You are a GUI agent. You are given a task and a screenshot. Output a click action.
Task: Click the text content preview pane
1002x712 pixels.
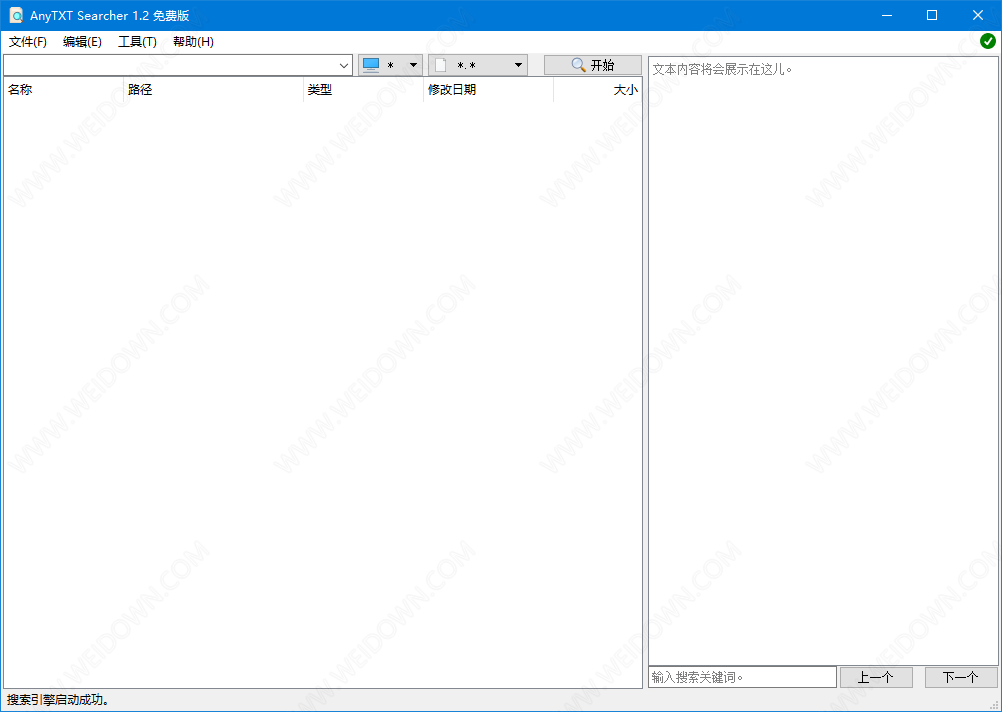coord(823,361)
